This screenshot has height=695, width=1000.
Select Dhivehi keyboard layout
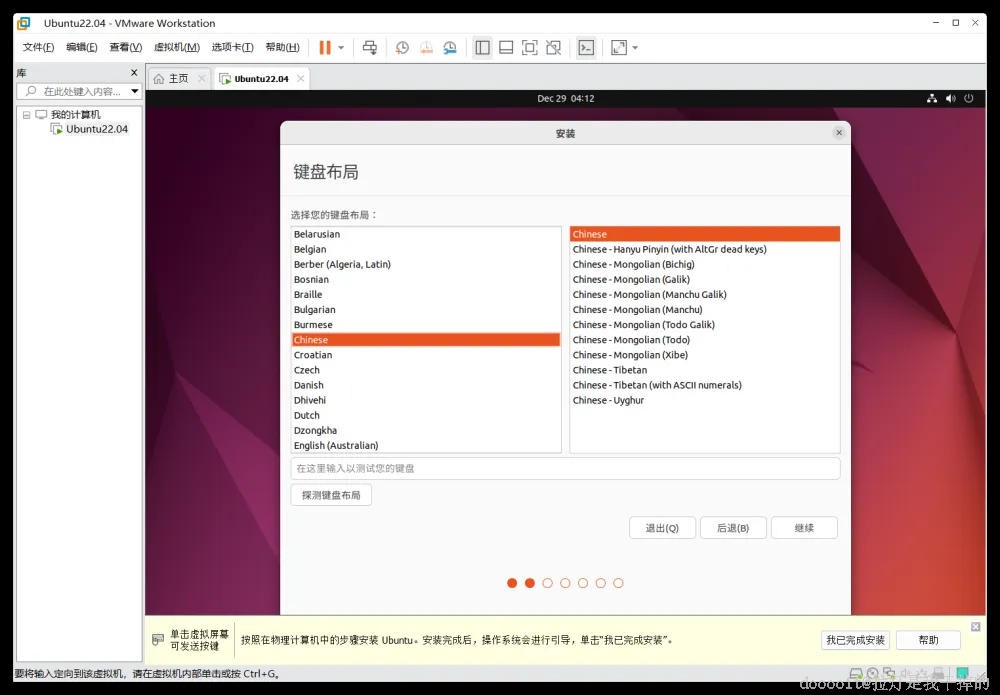[x=426, y=400]
